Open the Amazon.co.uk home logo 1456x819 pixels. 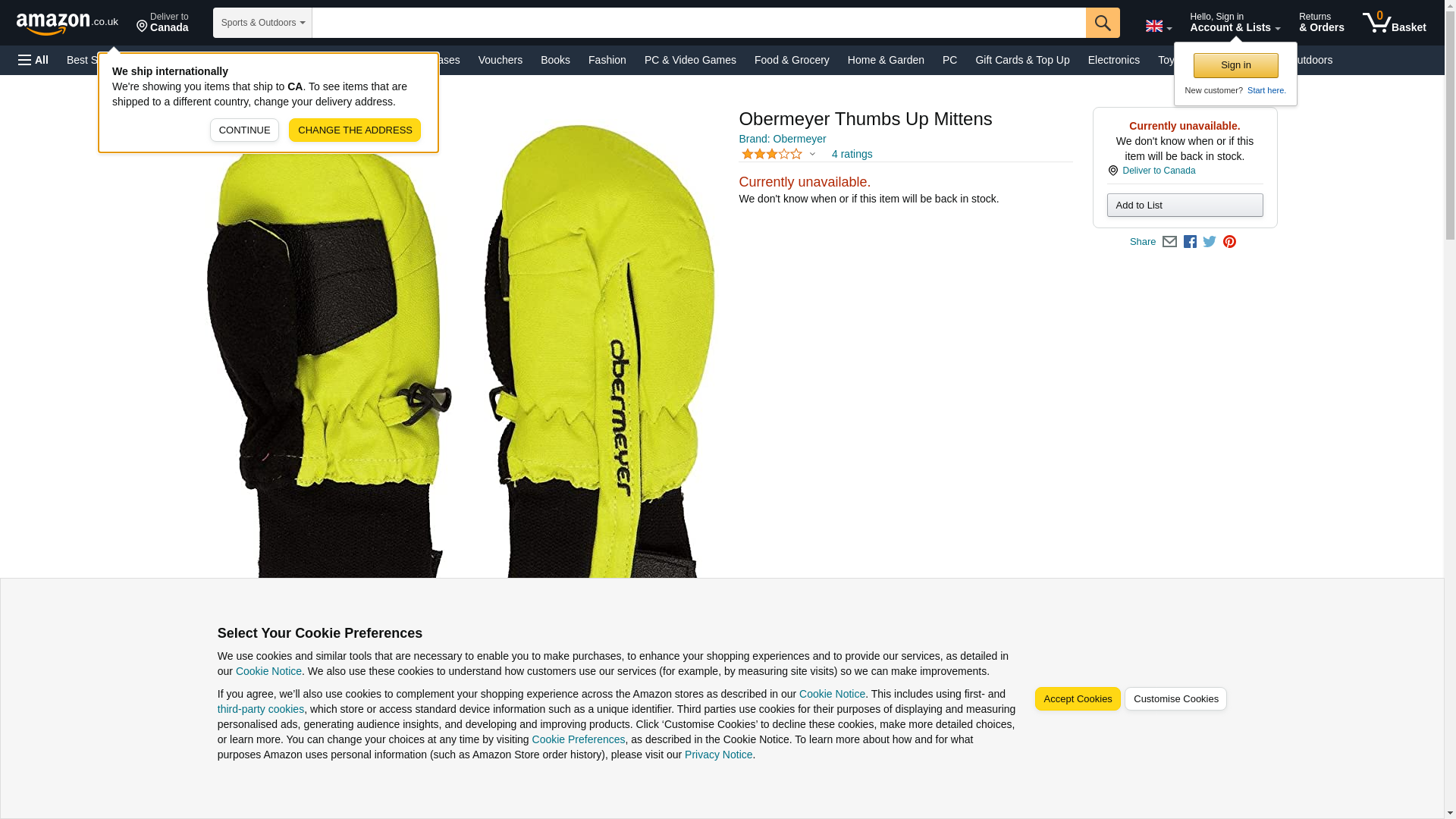click(x=67, y=24)
